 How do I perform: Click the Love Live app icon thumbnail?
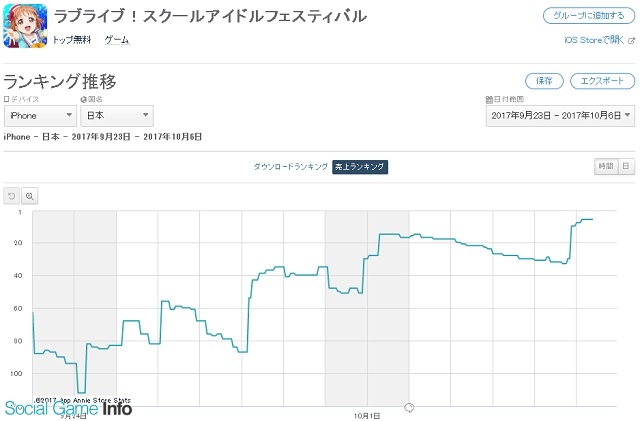pyautogui.click(x=25, y=27)
